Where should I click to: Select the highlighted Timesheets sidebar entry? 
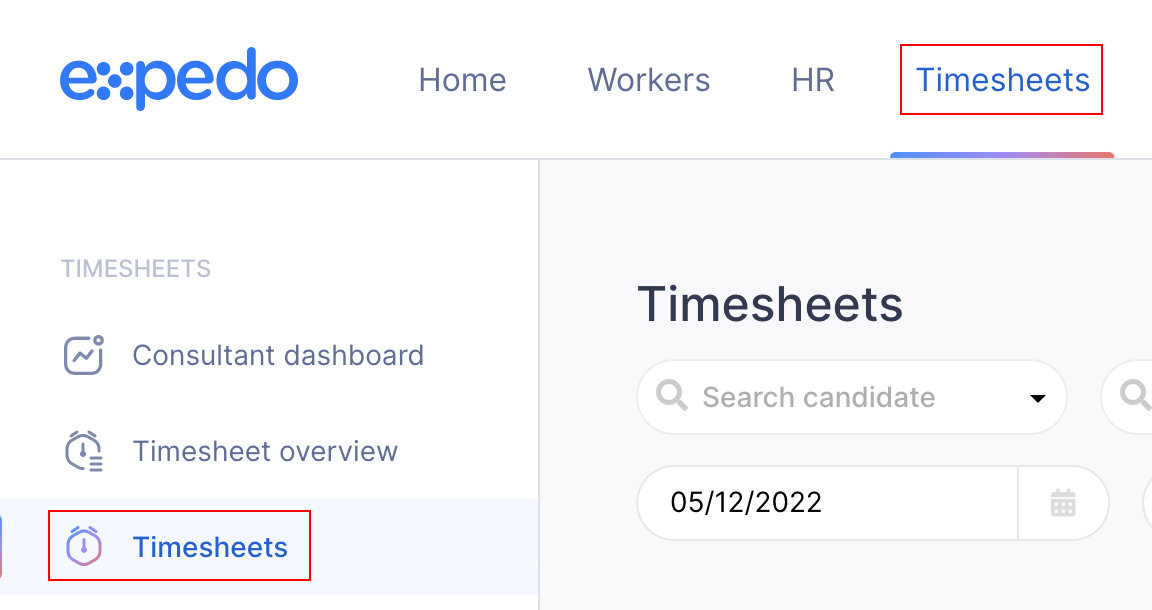[210, 546]
